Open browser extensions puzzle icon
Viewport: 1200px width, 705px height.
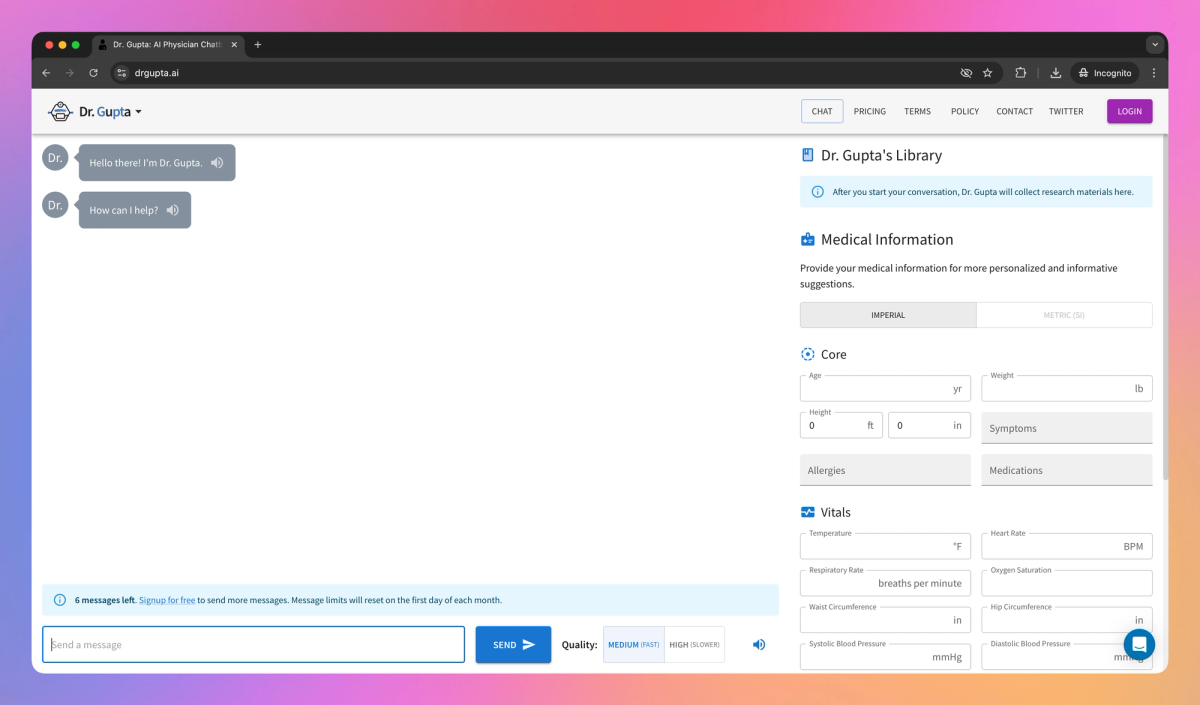tap(1021, 73)
